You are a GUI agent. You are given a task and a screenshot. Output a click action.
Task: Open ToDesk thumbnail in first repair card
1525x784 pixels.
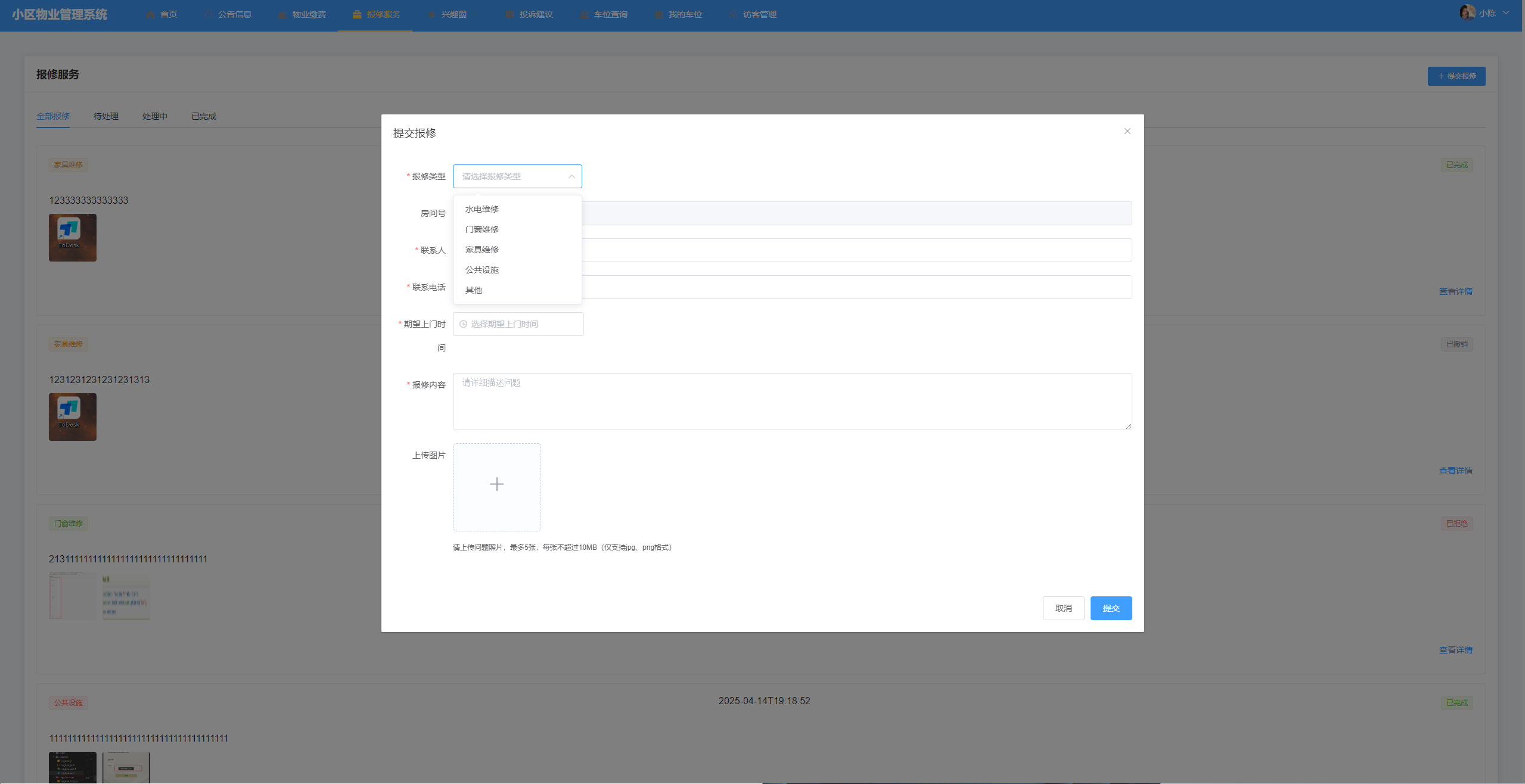tap(73, 238)
